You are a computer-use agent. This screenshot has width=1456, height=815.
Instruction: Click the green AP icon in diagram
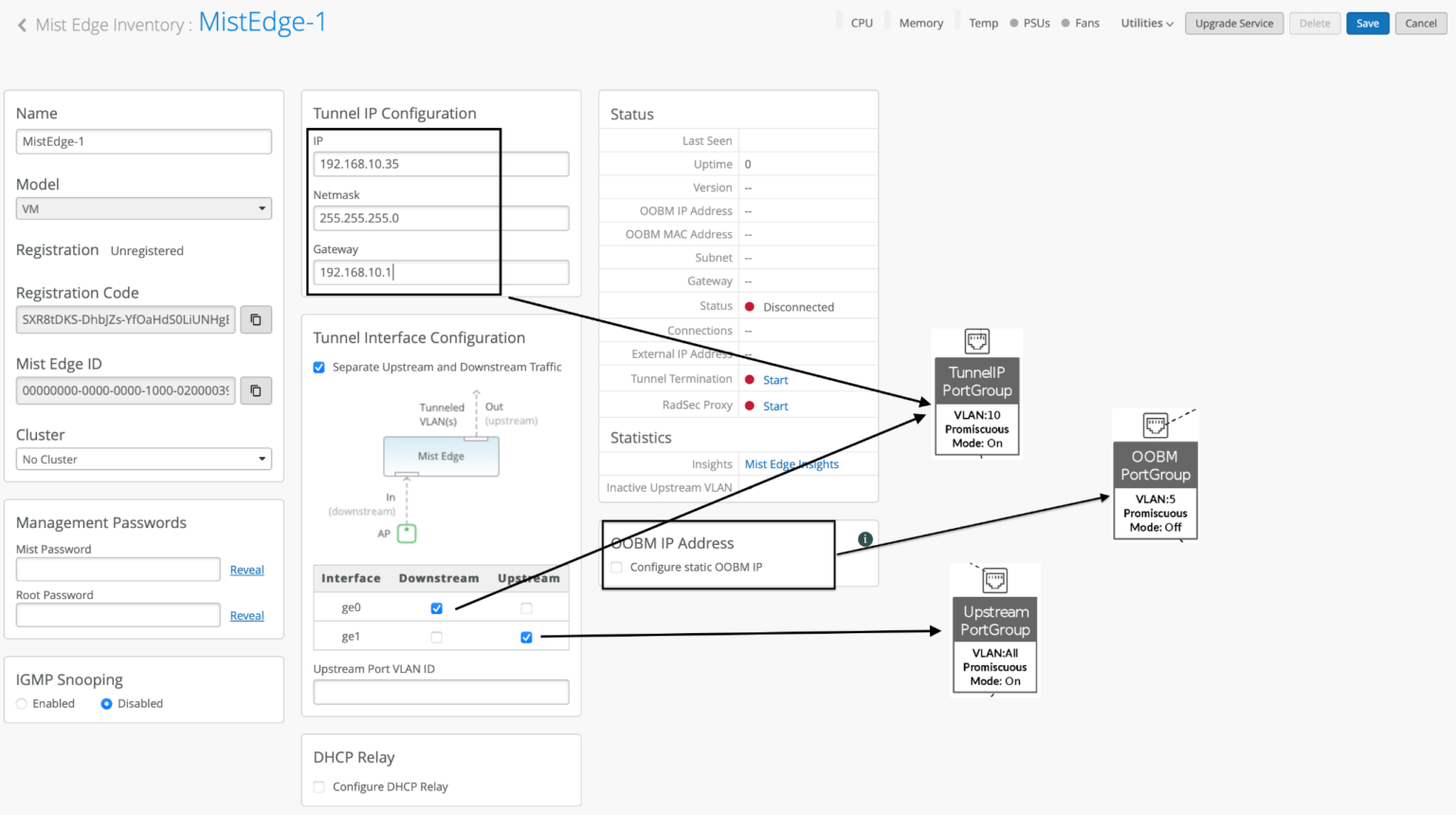coord(407,534)
